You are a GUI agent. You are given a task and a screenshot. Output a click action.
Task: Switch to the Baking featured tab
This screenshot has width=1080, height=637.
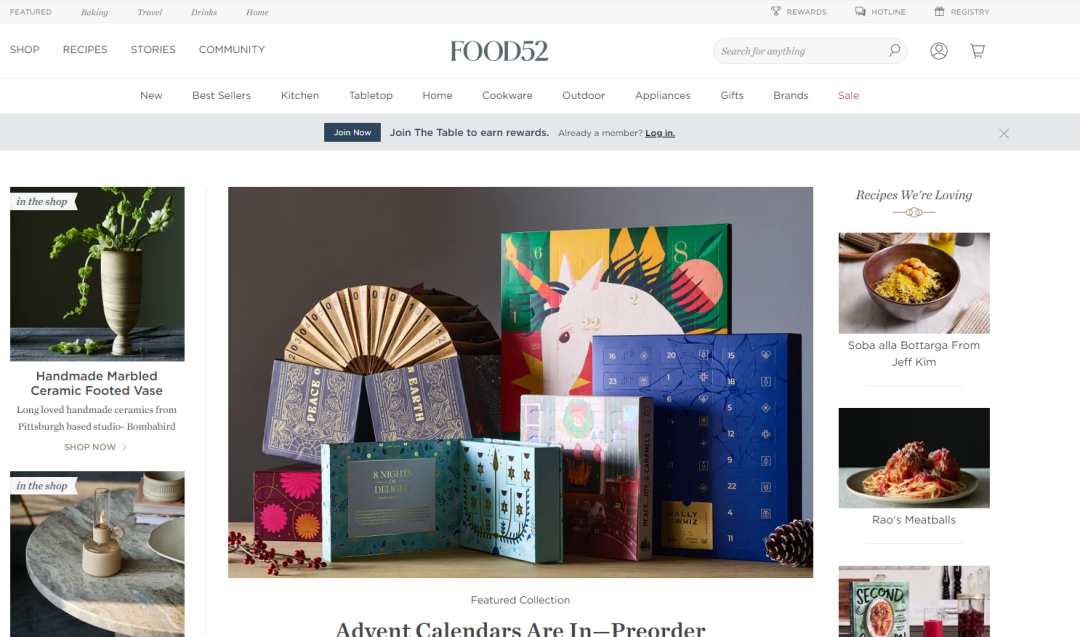(94, 12)
